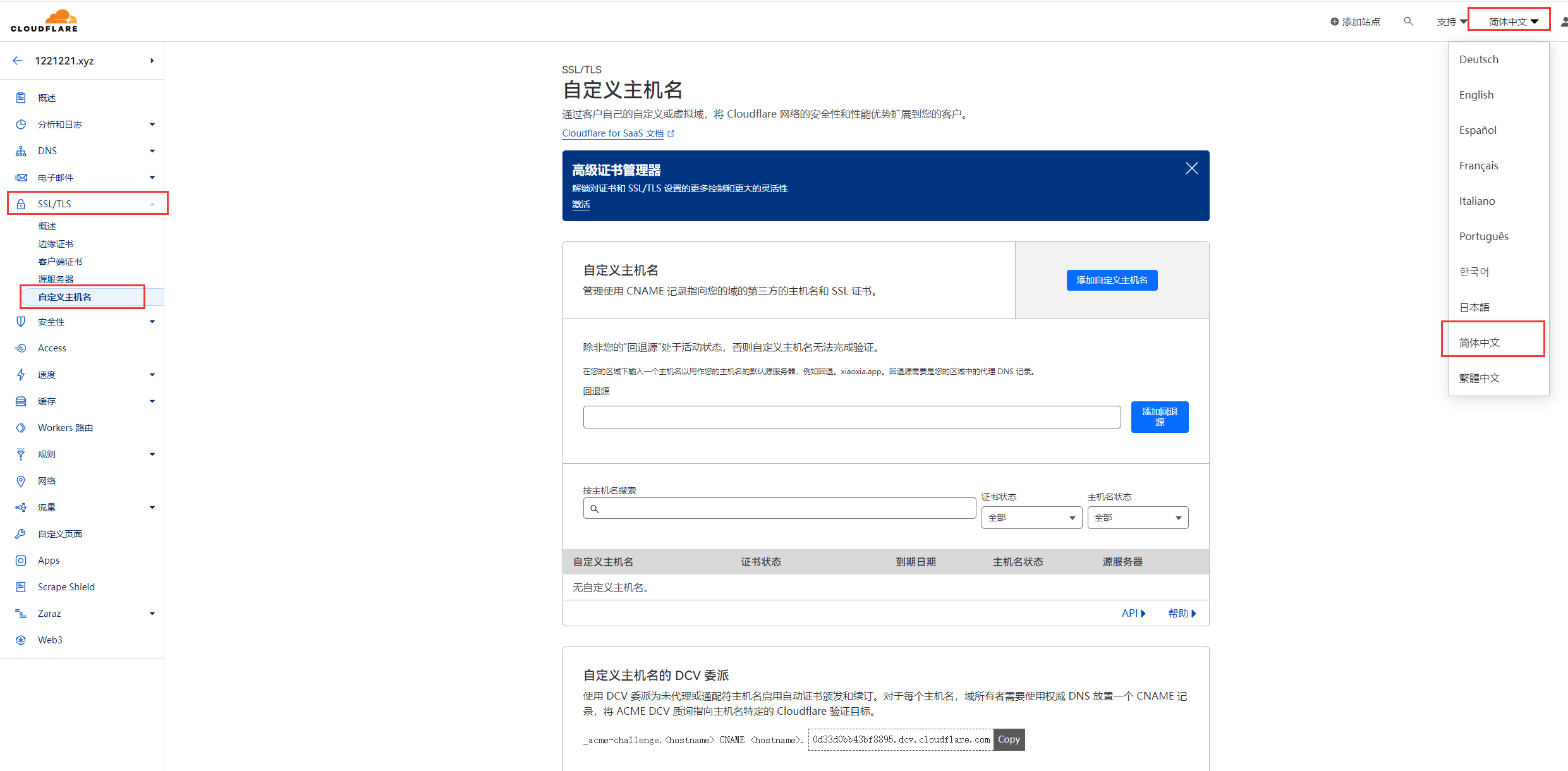Expand the Zaraz sidebar section

coord(152,614)
